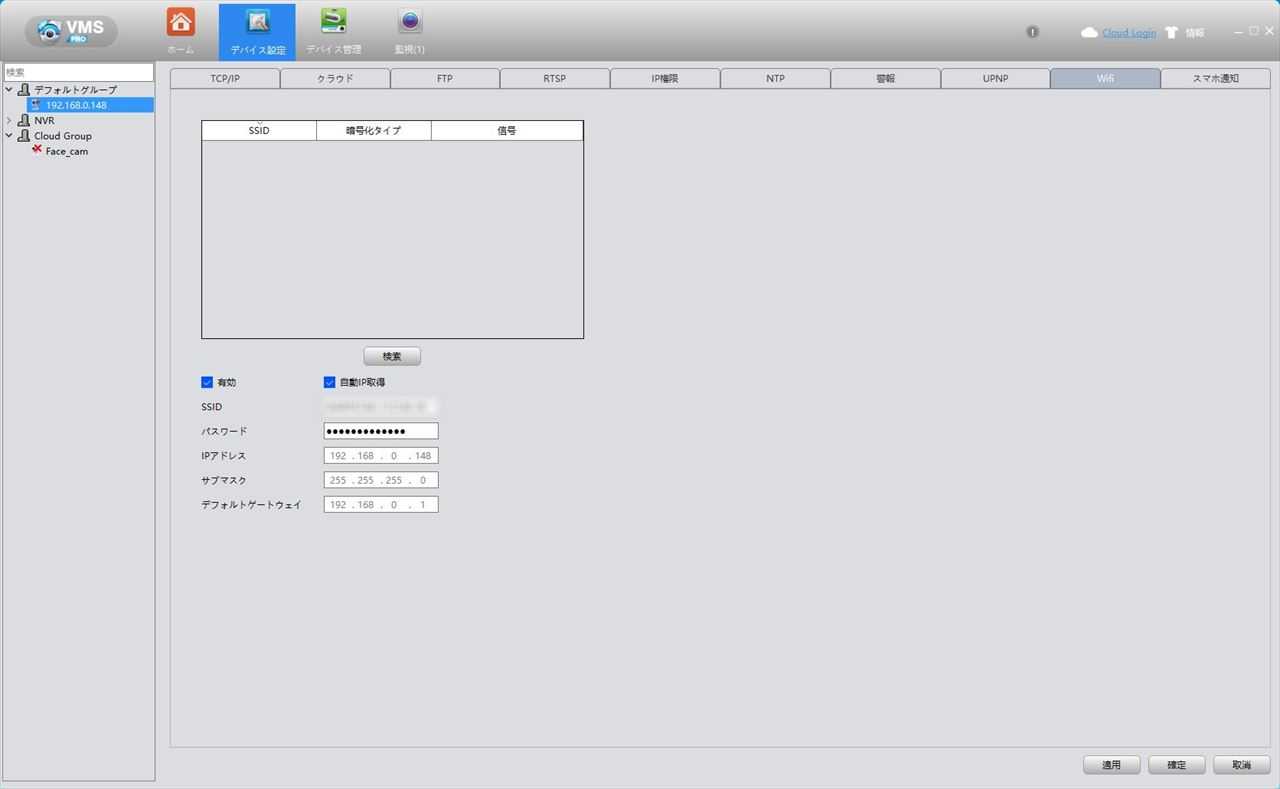The image size is (1280, 789).
Task: Collapse the Cloud Group tree node
Action: (x=9, y=136)
